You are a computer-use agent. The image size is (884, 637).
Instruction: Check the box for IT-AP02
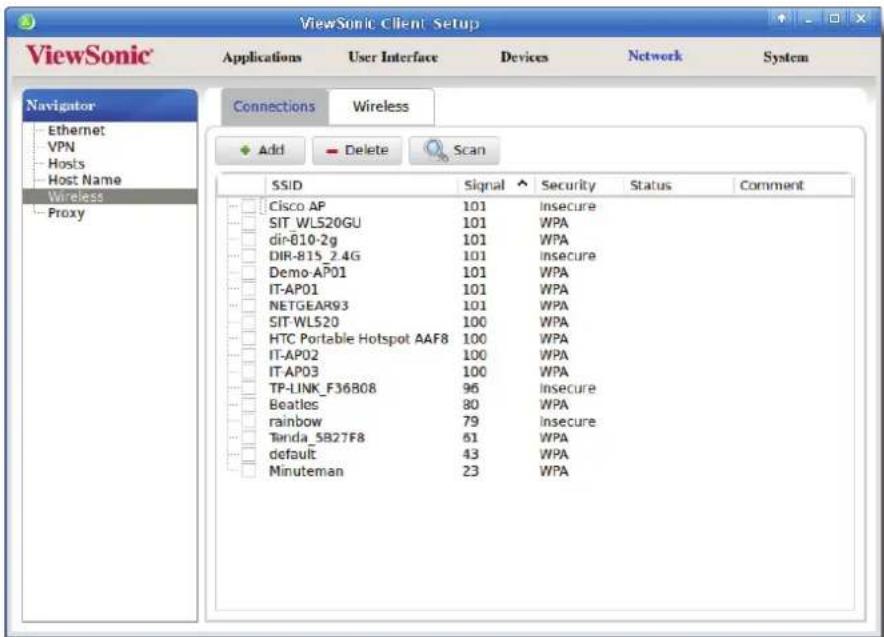(x=249, y=355)
